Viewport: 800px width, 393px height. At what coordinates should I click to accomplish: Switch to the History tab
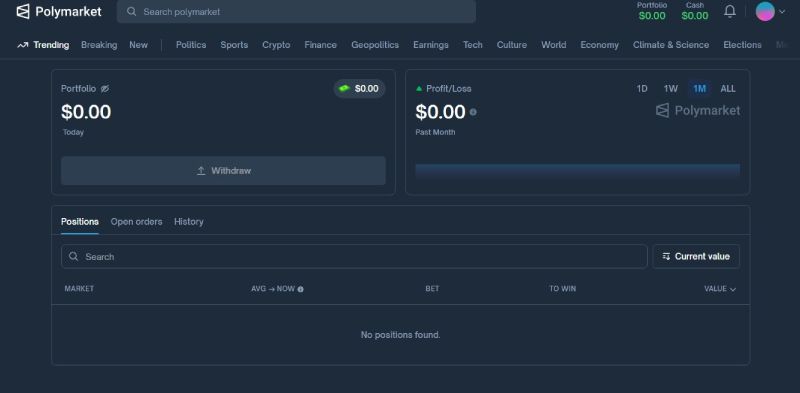click(x=189, y=222)
